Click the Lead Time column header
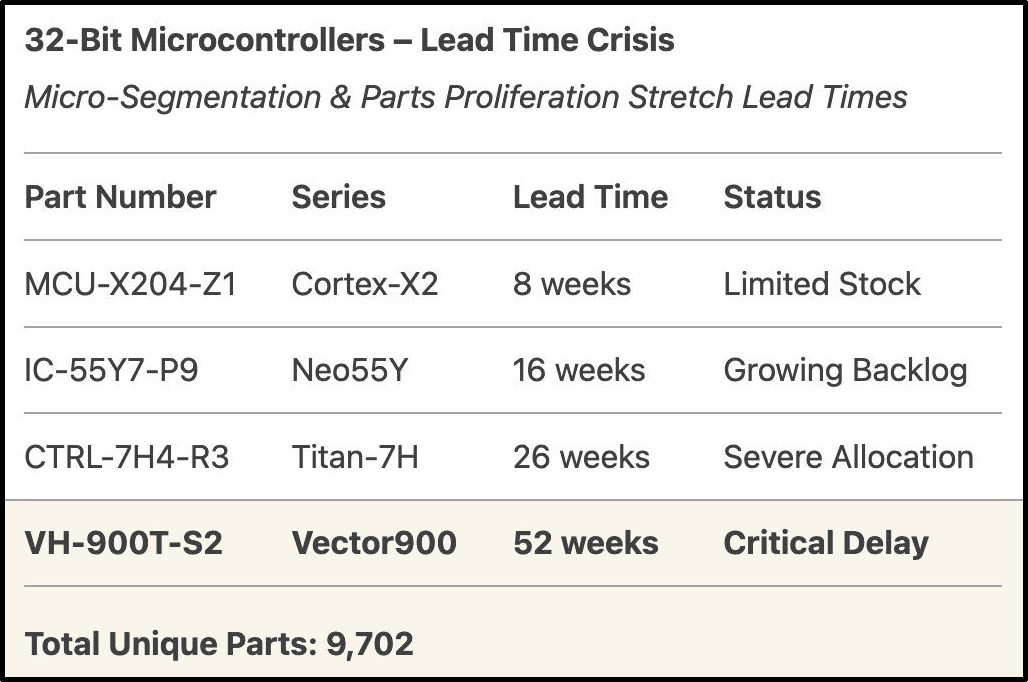This screenshot has height=682, width=1028. [590, 197]
